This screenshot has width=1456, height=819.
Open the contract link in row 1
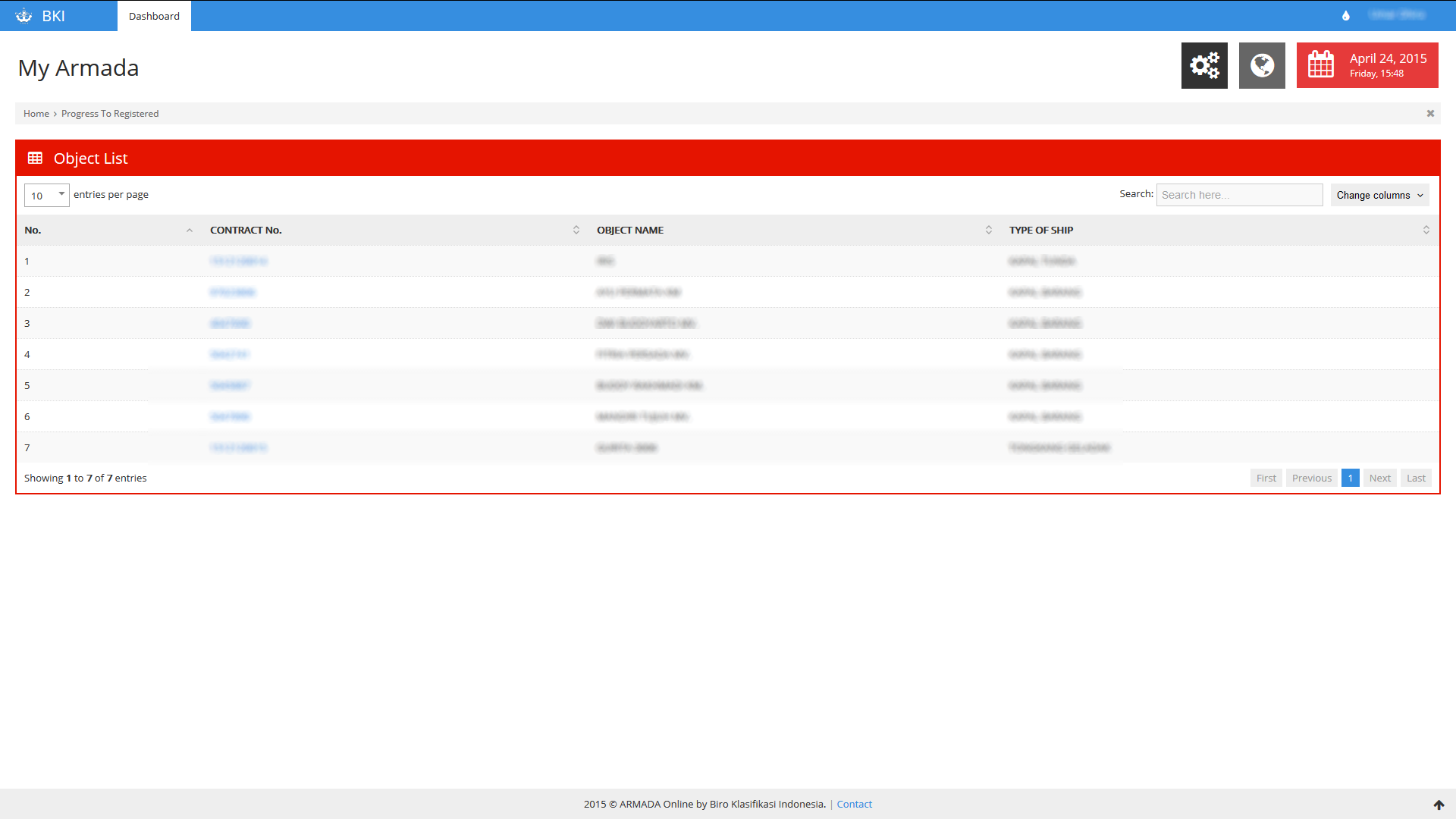[239, 262]
